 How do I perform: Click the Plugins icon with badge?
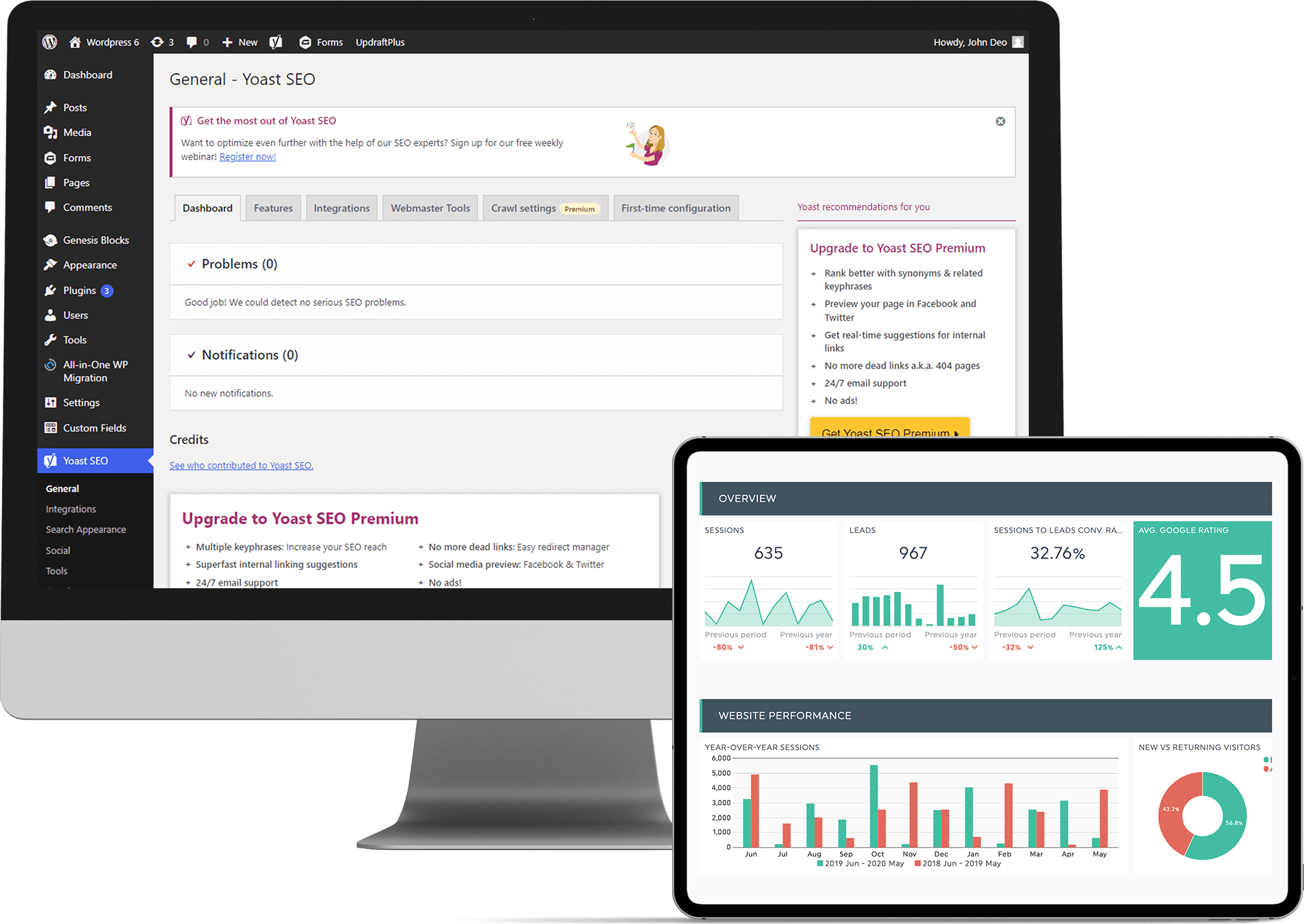(x=51, y=290)
